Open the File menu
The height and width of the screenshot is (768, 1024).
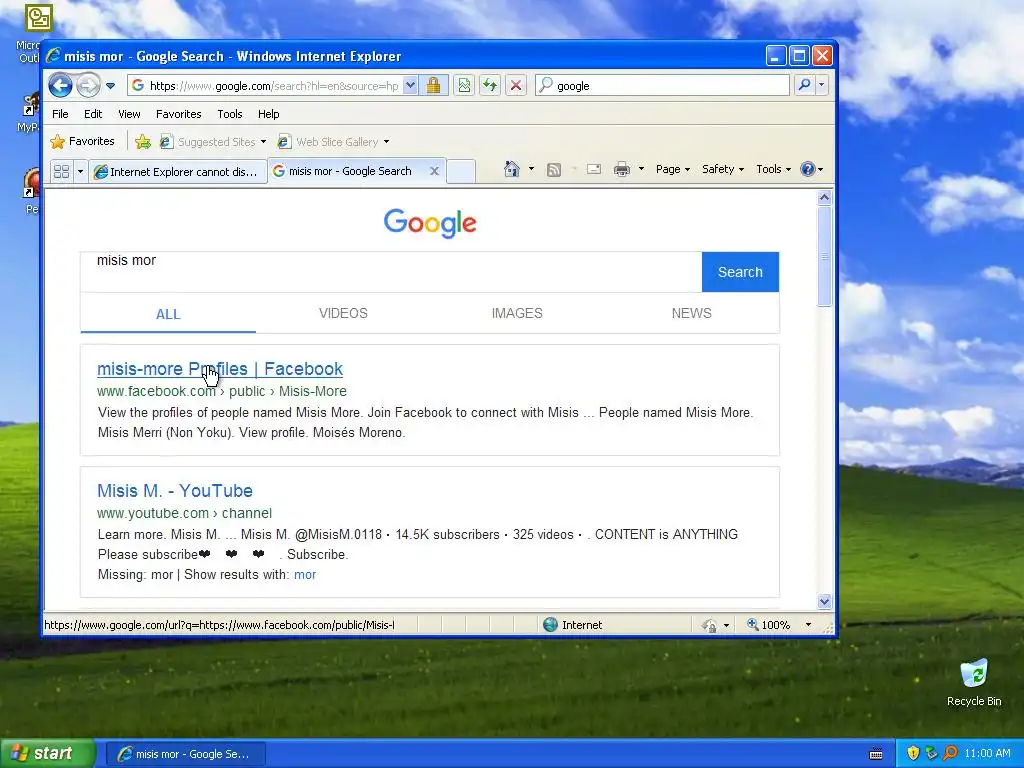click(x=60, y=114)
